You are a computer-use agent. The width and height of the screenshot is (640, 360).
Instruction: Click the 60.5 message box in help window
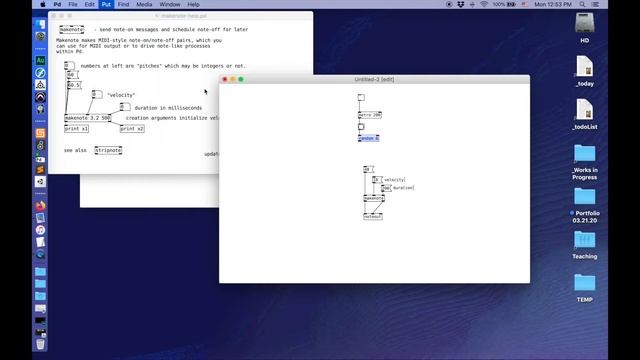pos(74,85)
